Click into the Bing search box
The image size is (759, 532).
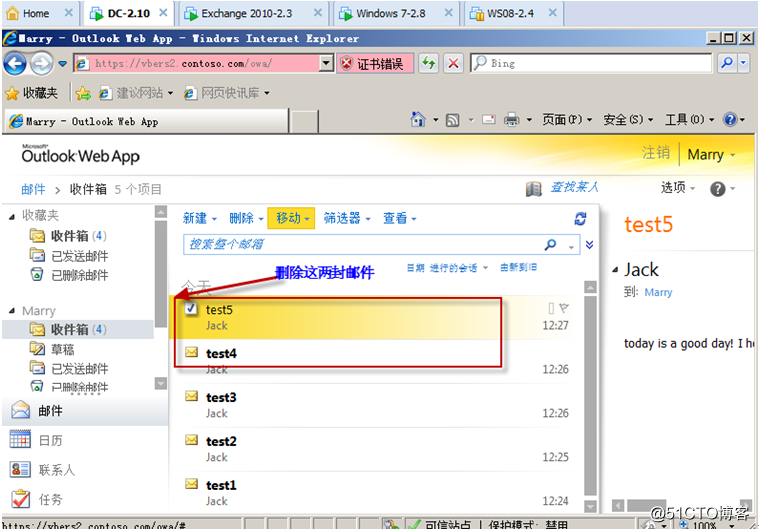591,63
